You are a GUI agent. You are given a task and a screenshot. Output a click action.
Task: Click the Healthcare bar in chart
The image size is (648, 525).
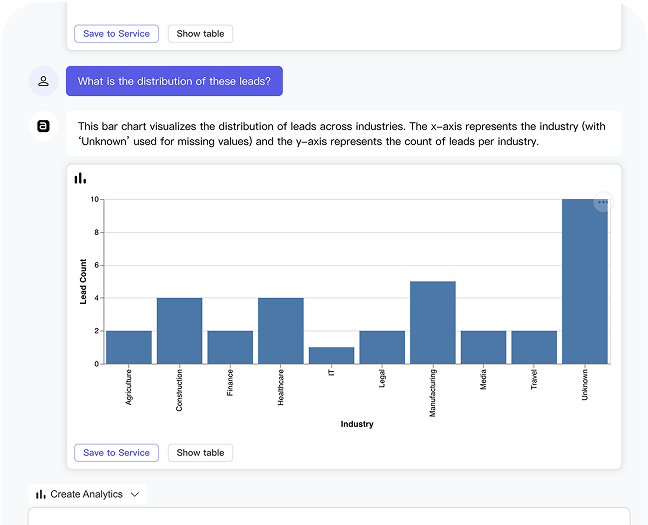click(x=281, y=331)
